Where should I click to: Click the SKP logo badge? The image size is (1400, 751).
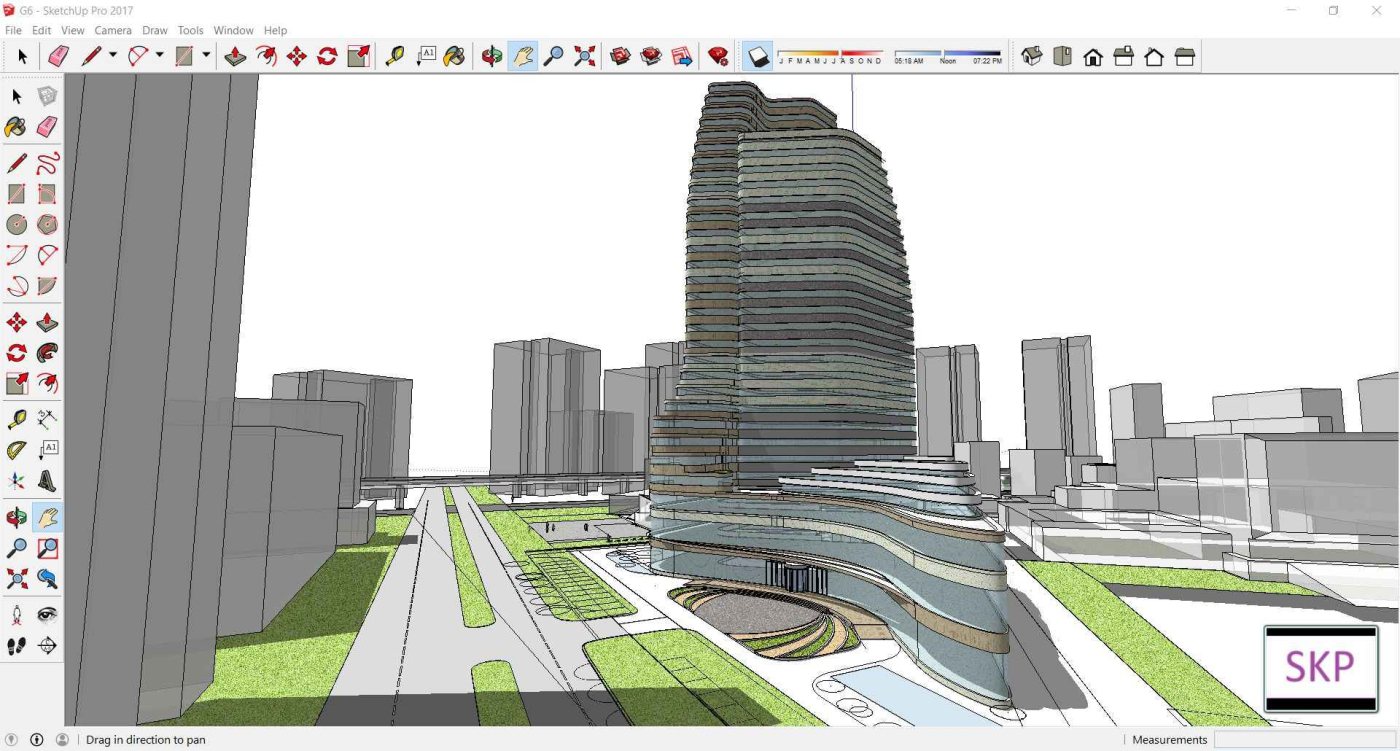tap(1320, 668)
